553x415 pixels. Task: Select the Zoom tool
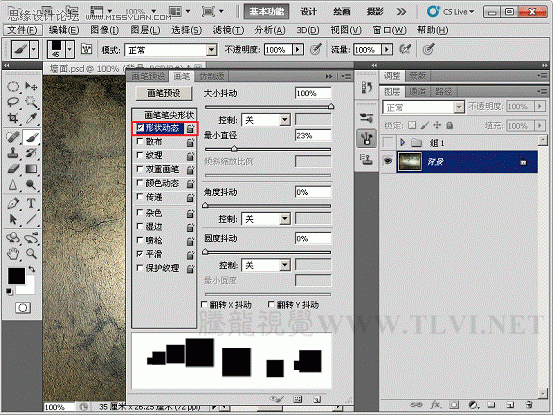pyautogui.click(x=31, y=254)
